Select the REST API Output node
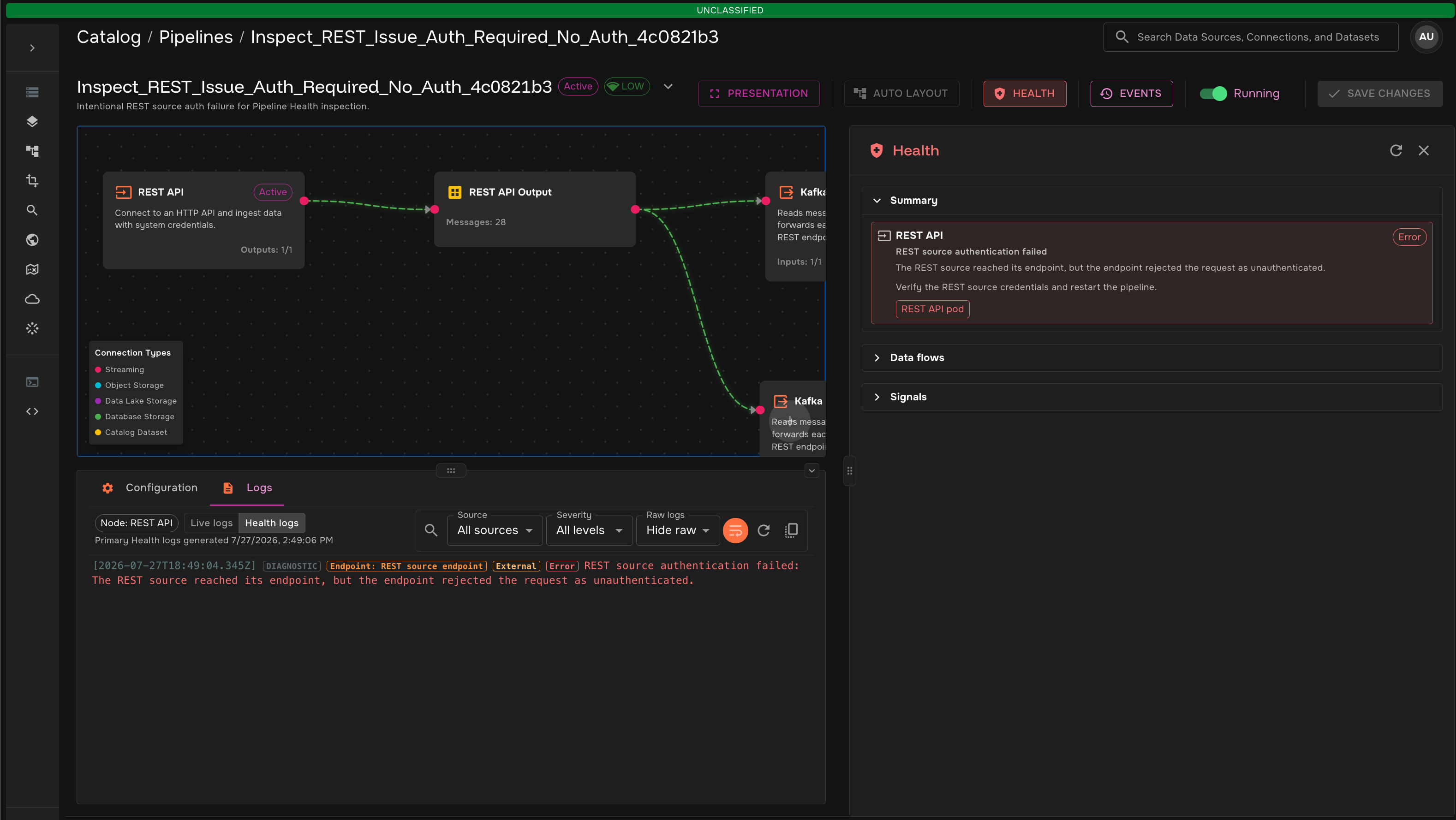This screenshot has height=820, width=1456. point(535,209)
